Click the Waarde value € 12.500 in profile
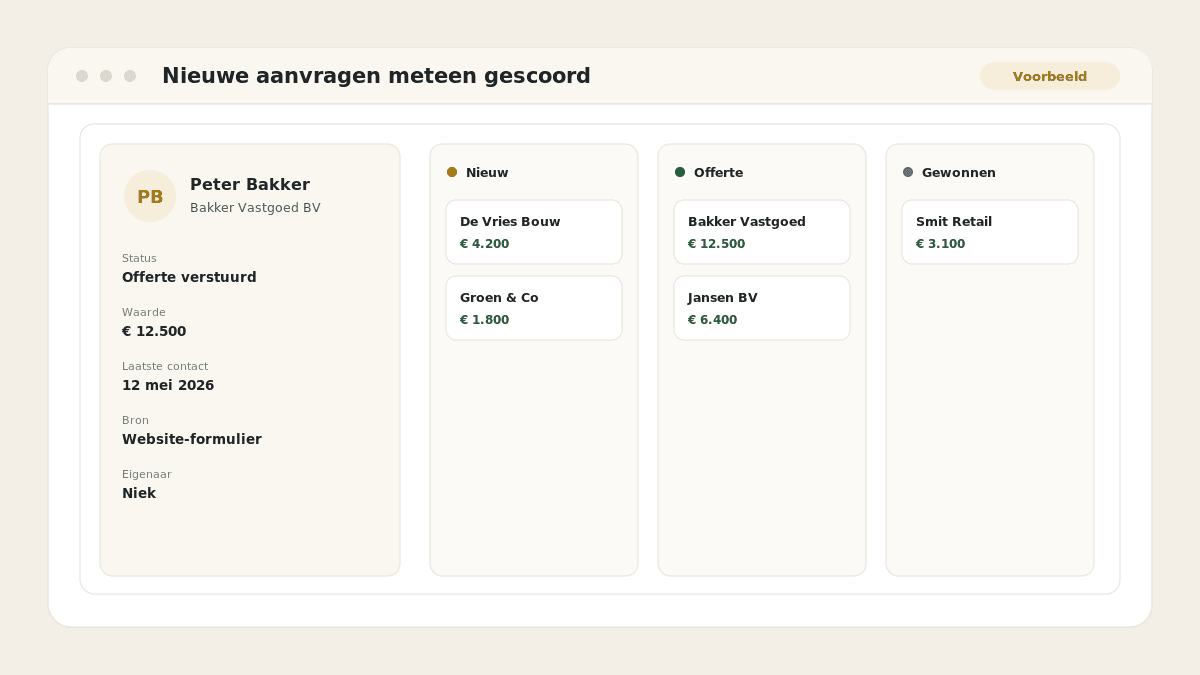Image resolution: width=1200 pixels, height=675 pixels. [154, 331]
